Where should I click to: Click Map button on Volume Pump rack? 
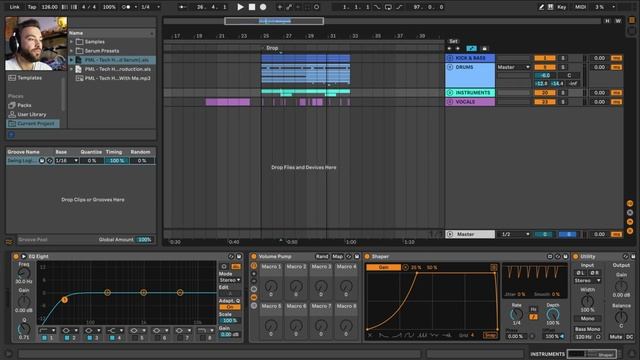tap(337, 256)
